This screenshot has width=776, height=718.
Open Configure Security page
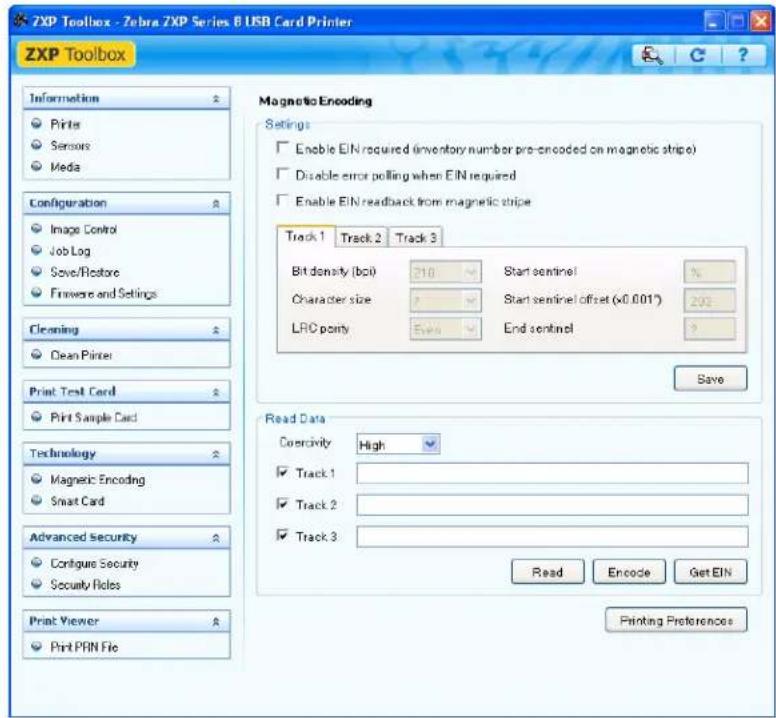pyautogui.click(x=94, y=563)
